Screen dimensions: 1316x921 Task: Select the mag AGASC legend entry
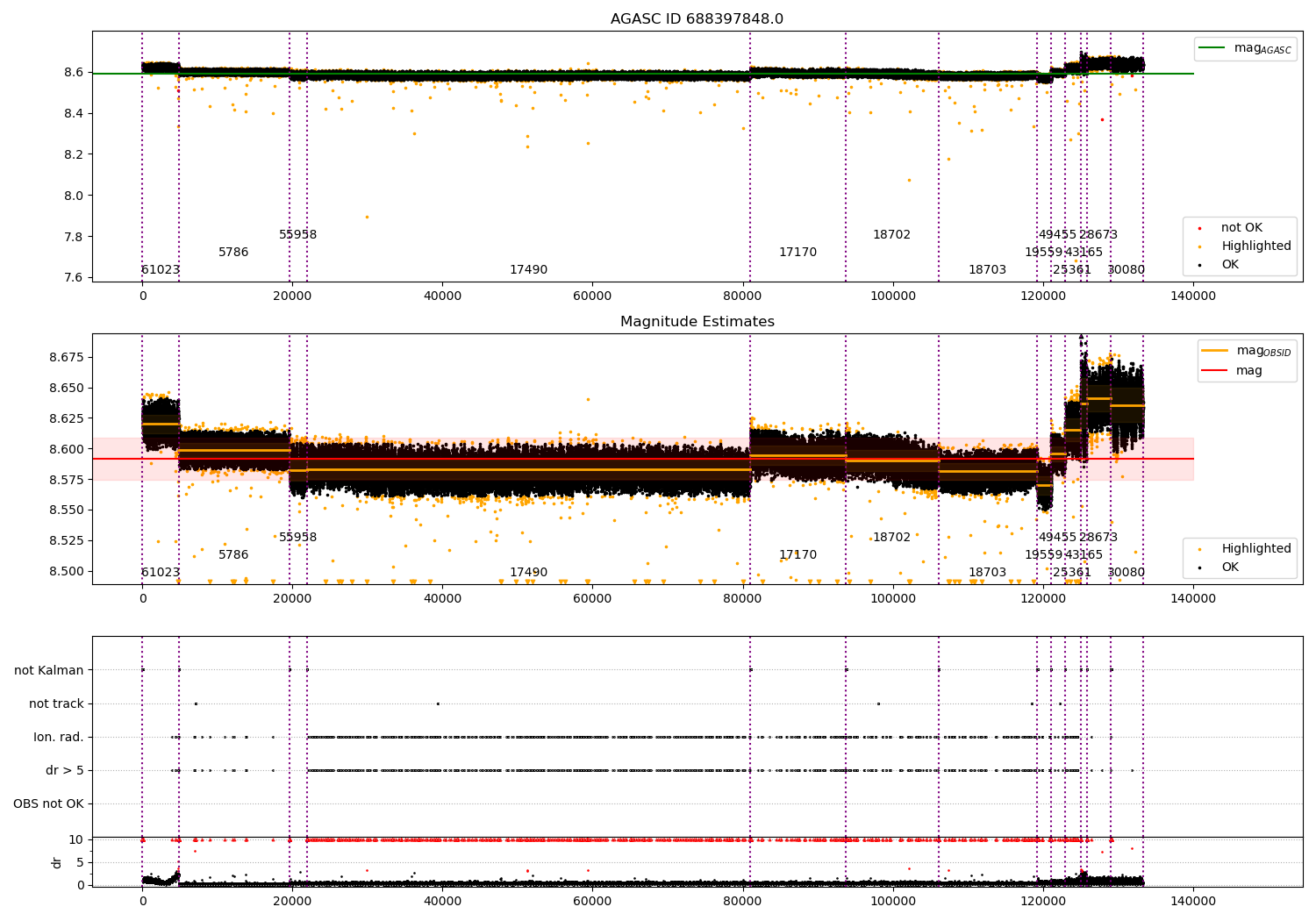click(1245, 48)
